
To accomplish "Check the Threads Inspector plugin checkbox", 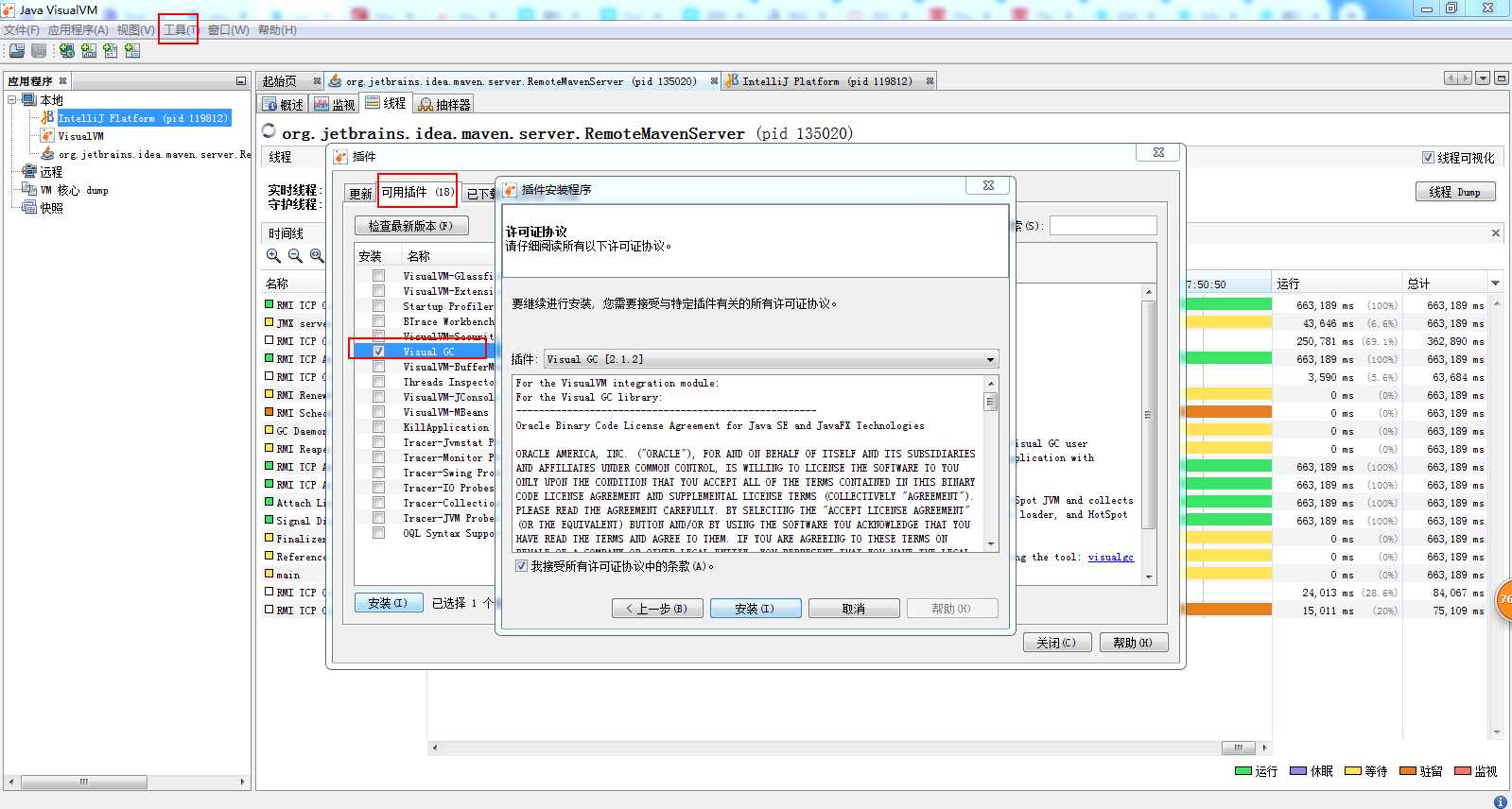I will [x=378, y=382].
